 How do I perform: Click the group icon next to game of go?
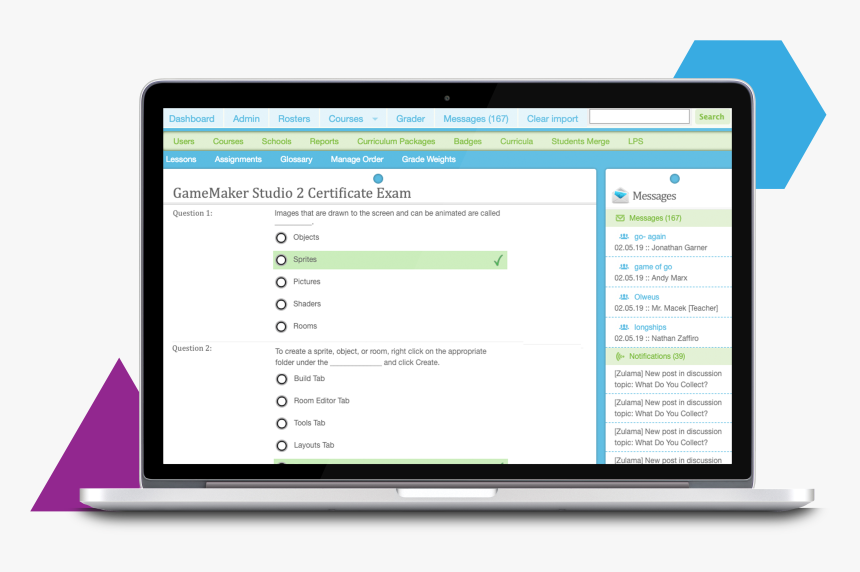point(624,267)
